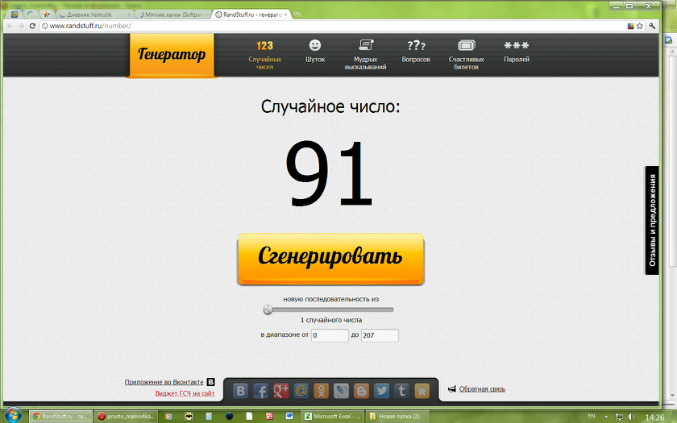This screenshot has width=677, height=423.
Task: Share via the Tumblr icon
Action: tap(403, 390)
